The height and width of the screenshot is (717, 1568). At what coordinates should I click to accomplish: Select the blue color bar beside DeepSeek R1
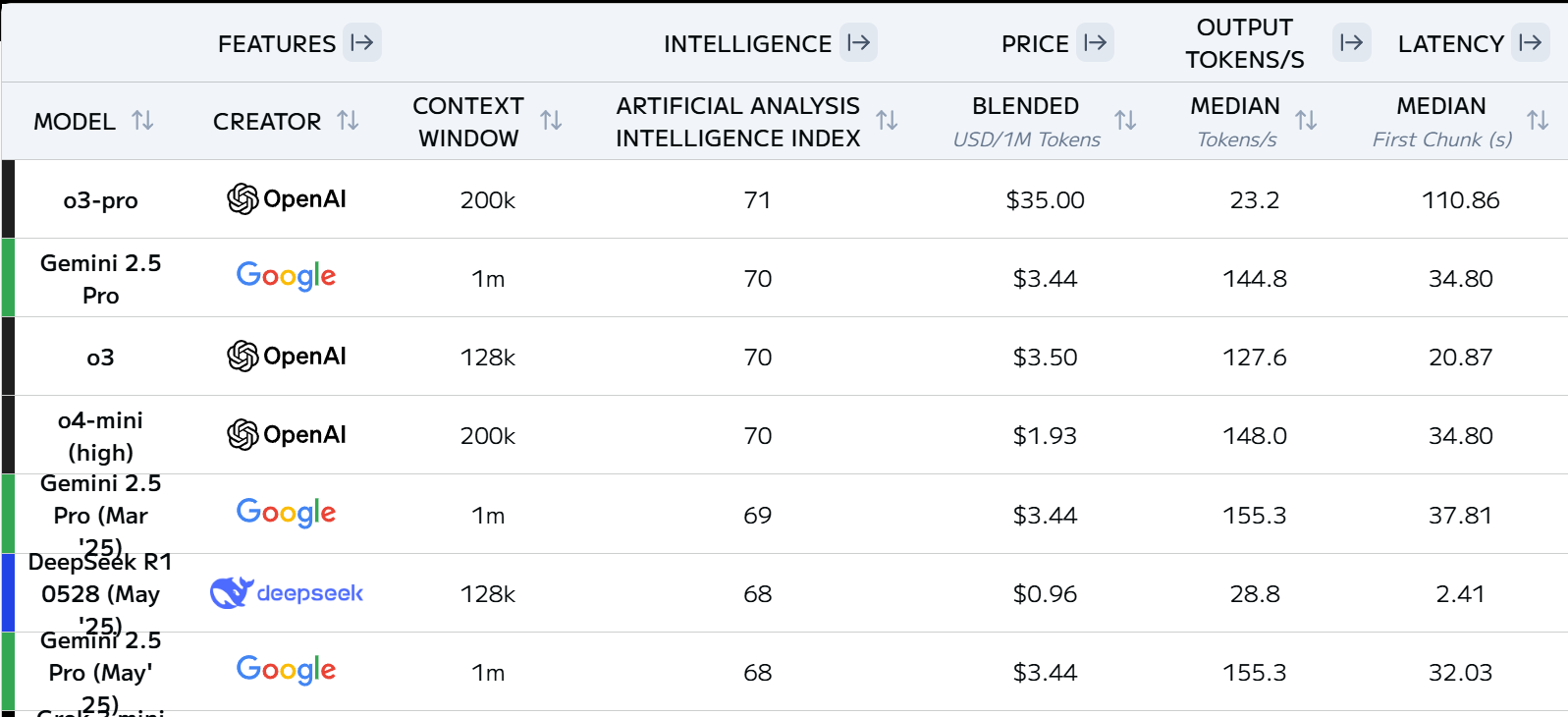[x=8, y=592]
